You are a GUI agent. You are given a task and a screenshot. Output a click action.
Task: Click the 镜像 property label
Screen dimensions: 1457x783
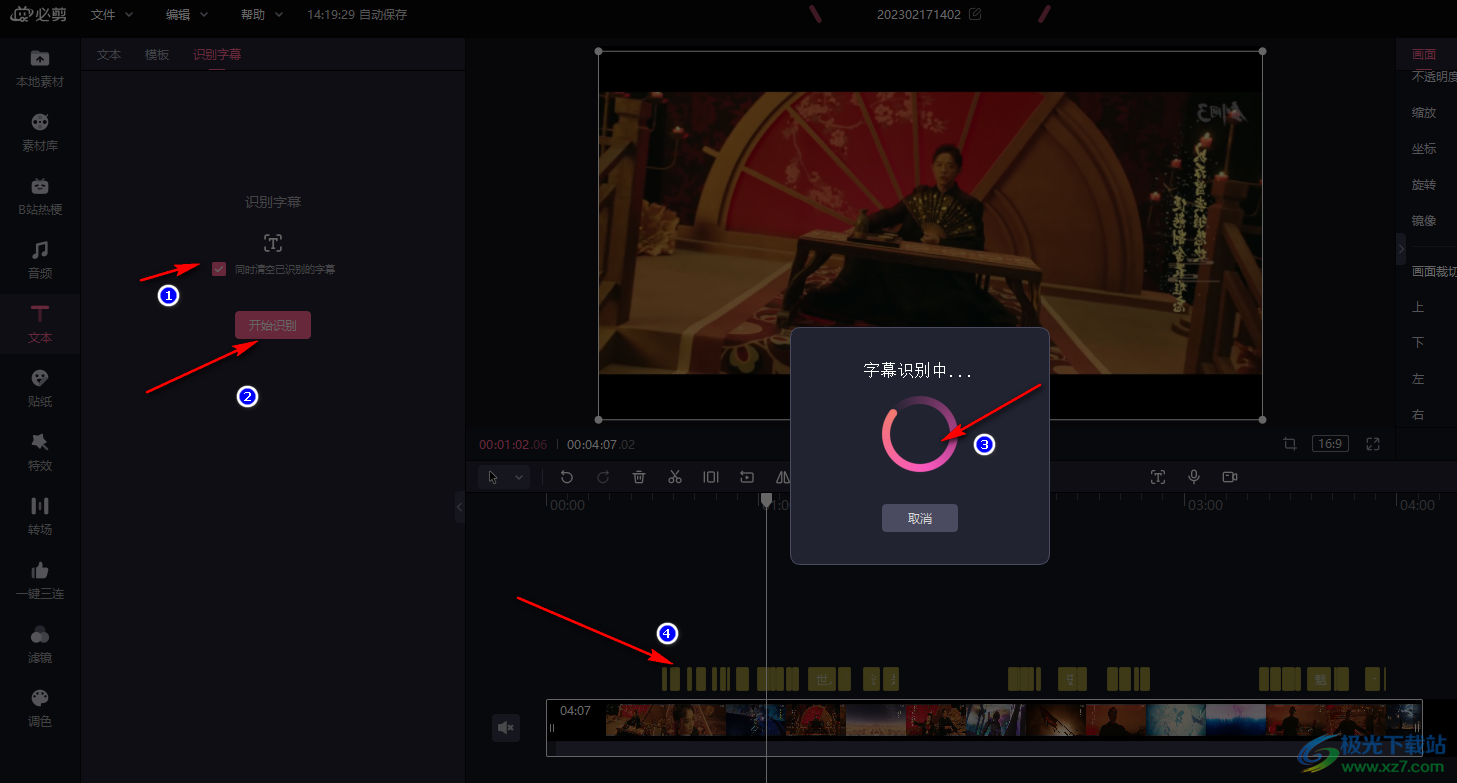(1424, 221)
